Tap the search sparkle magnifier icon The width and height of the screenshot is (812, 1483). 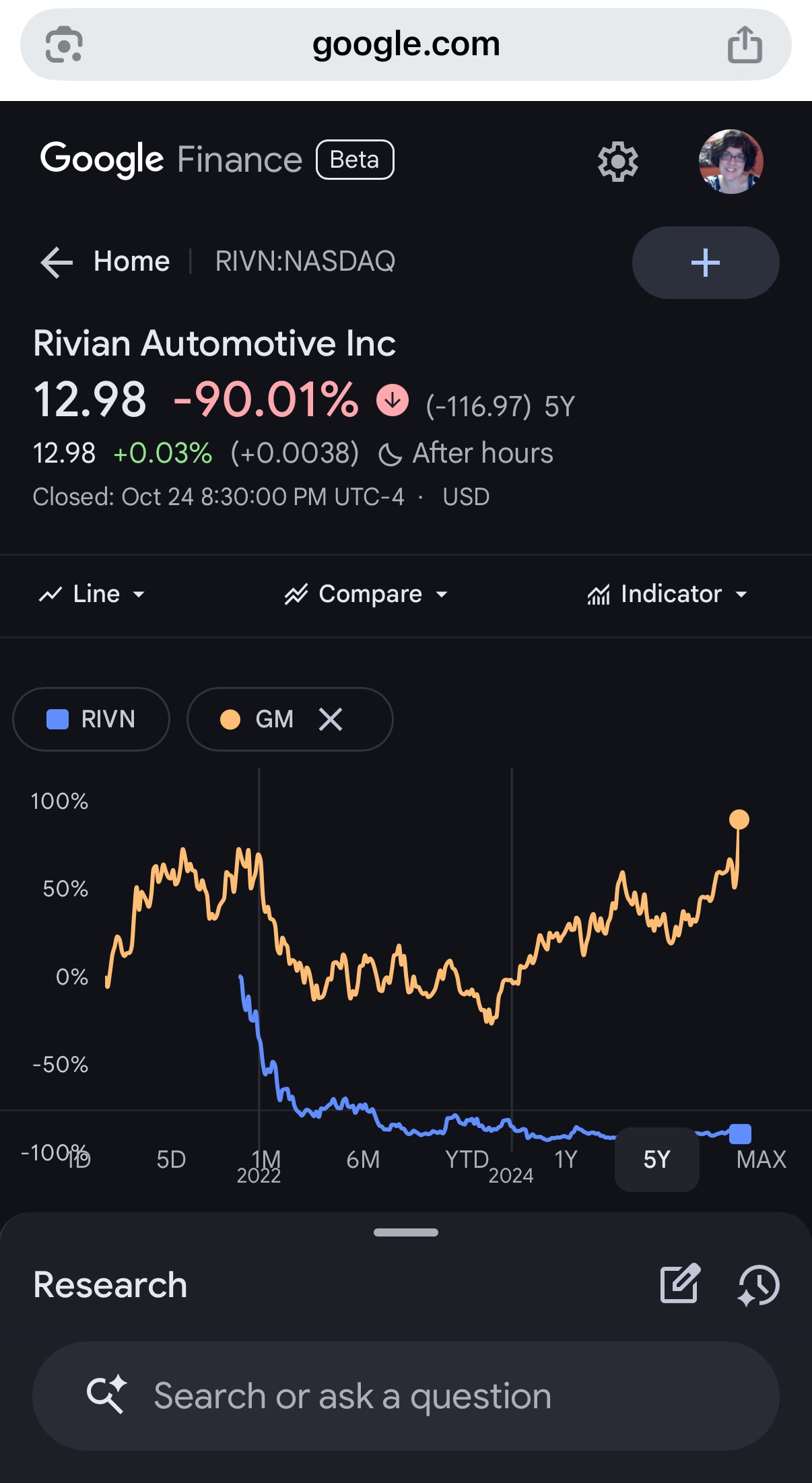(x=106, y=1394)
